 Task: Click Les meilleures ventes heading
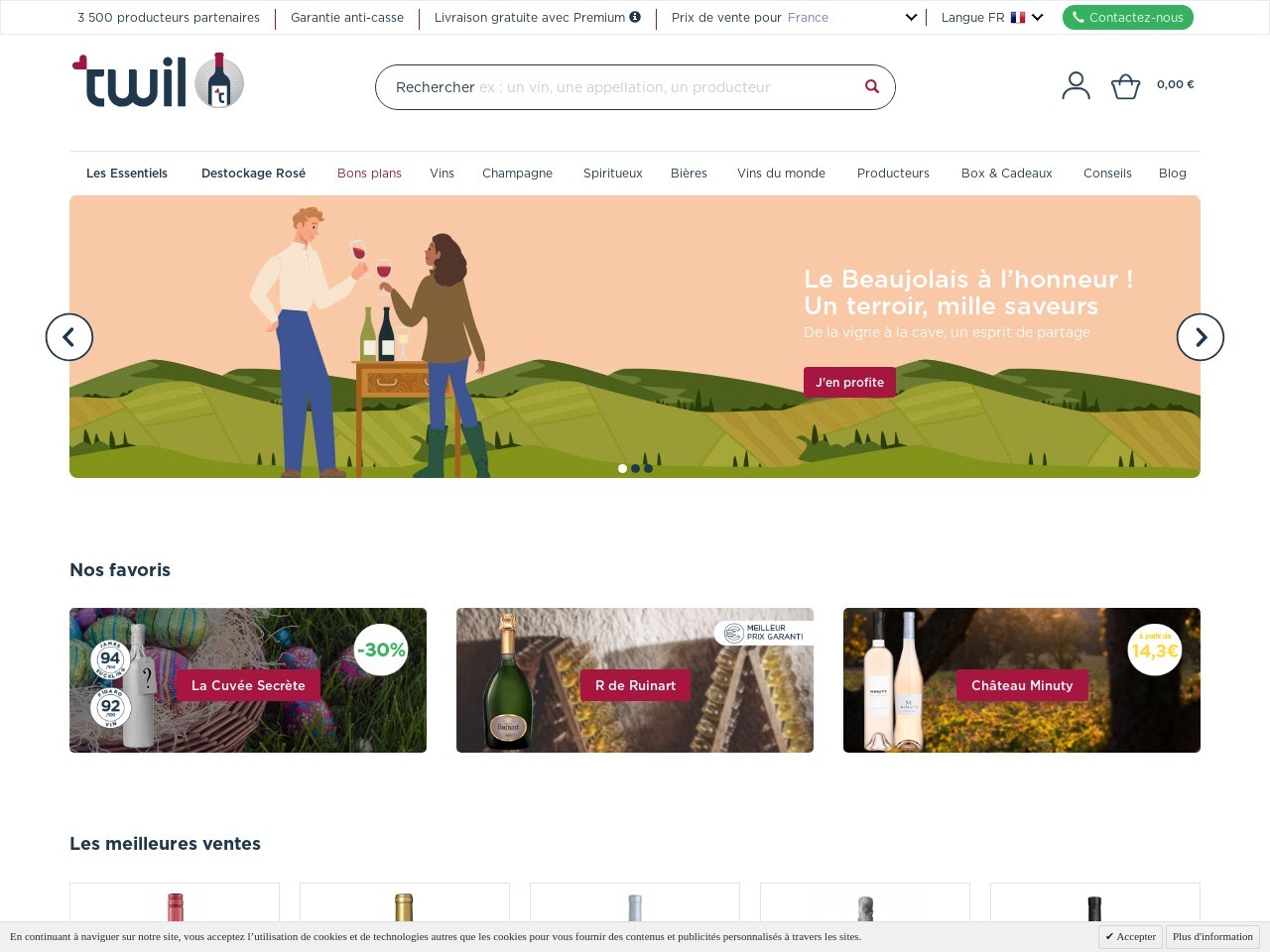point(165,844)
